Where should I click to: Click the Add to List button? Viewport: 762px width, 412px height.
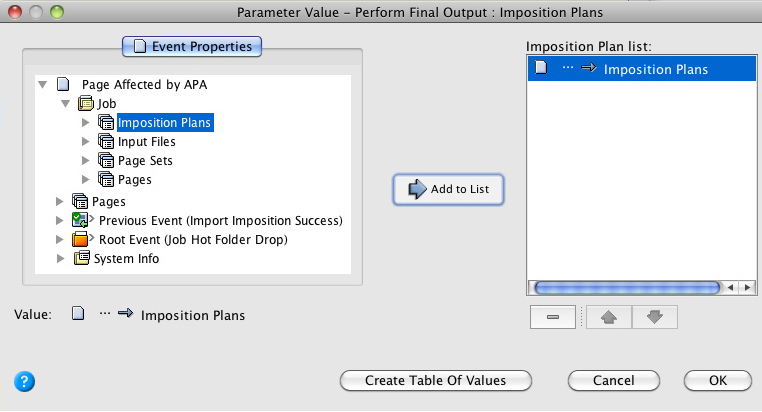(x=448, y=189)
